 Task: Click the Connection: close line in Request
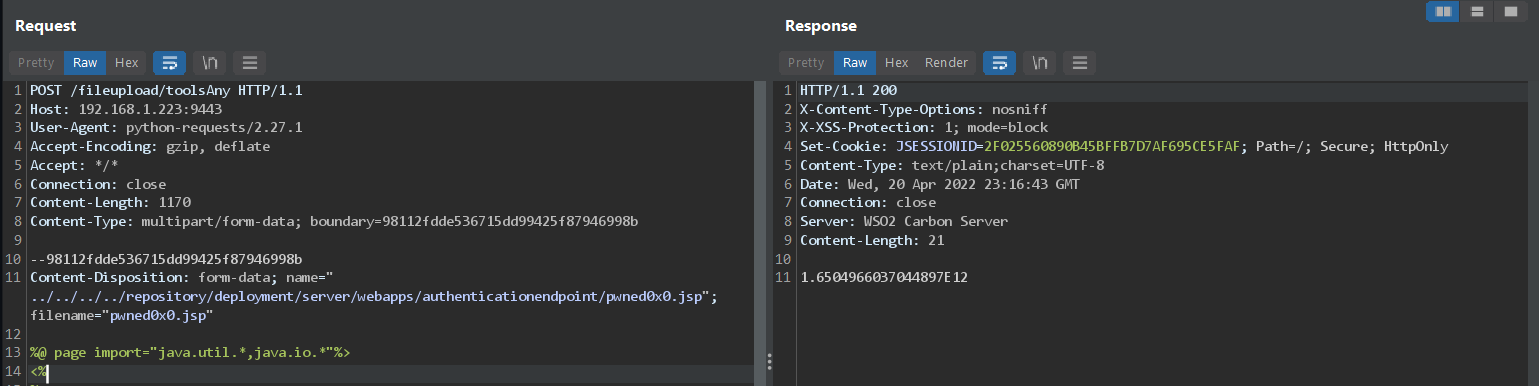point(98,184)
